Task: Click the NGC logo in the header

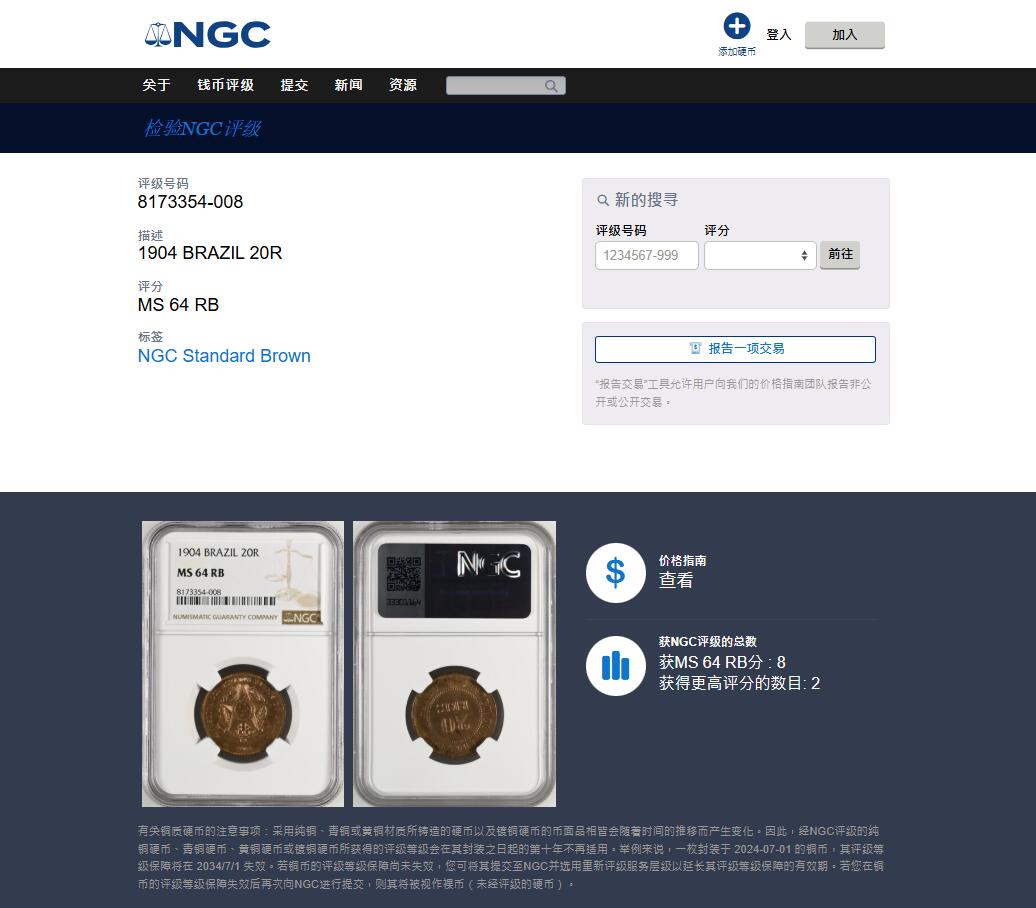Action: coord(207,34)
